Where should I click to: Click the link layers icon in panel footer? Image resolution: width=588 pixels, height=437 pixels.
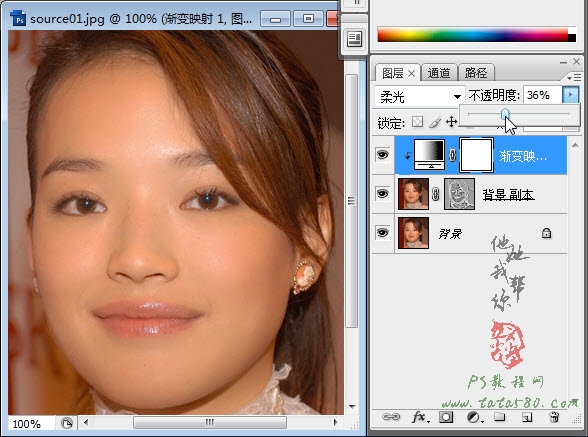point(391,417)
